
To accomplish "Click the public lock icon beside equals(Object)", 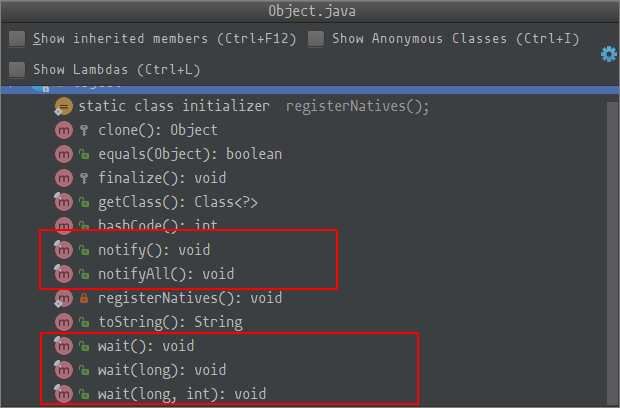I will (84, 154).
